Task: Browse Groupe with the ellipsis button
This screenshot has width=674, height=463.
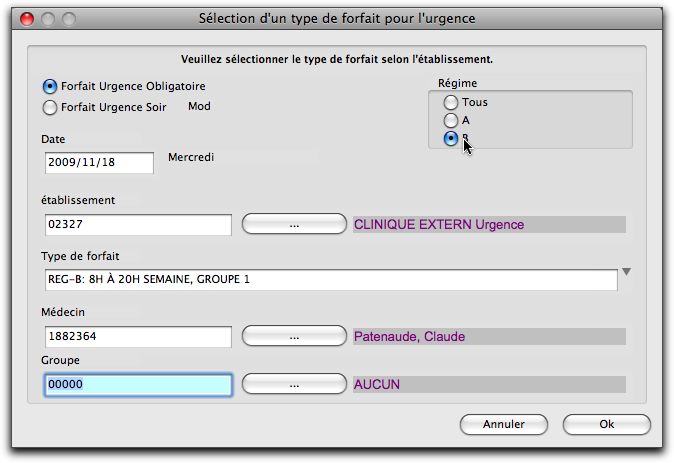Action: click(x=294, y=384)
